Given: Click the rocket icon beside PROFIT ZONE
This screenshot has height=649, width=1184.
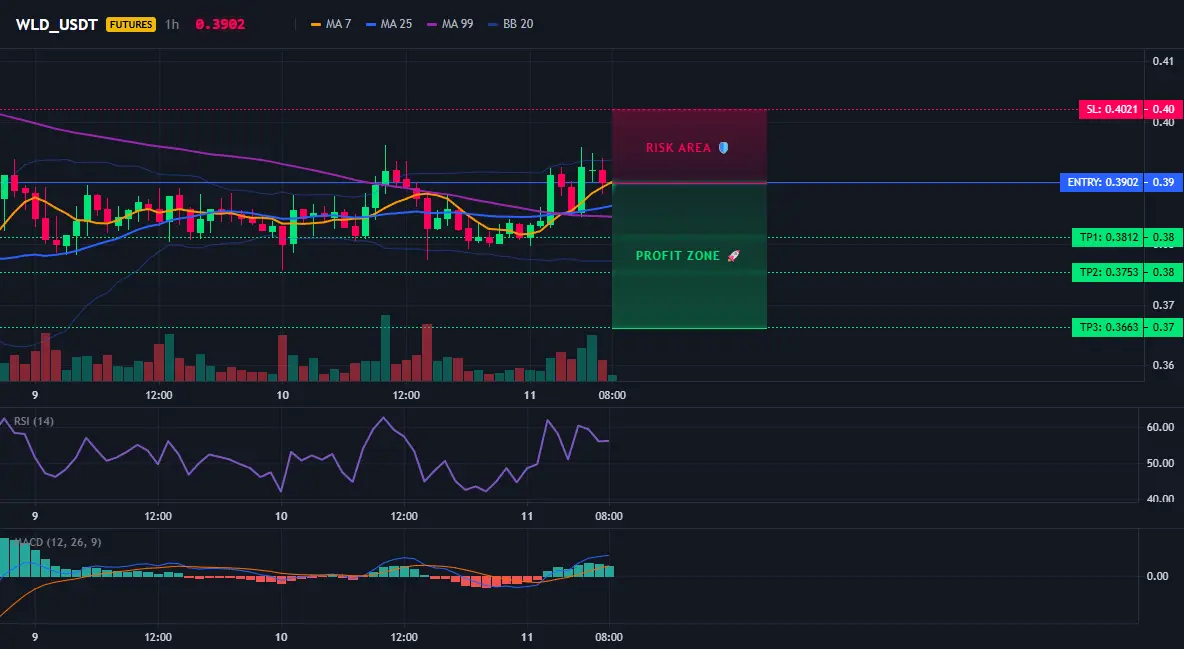Looking at the screenshot, I should point(733,256).
